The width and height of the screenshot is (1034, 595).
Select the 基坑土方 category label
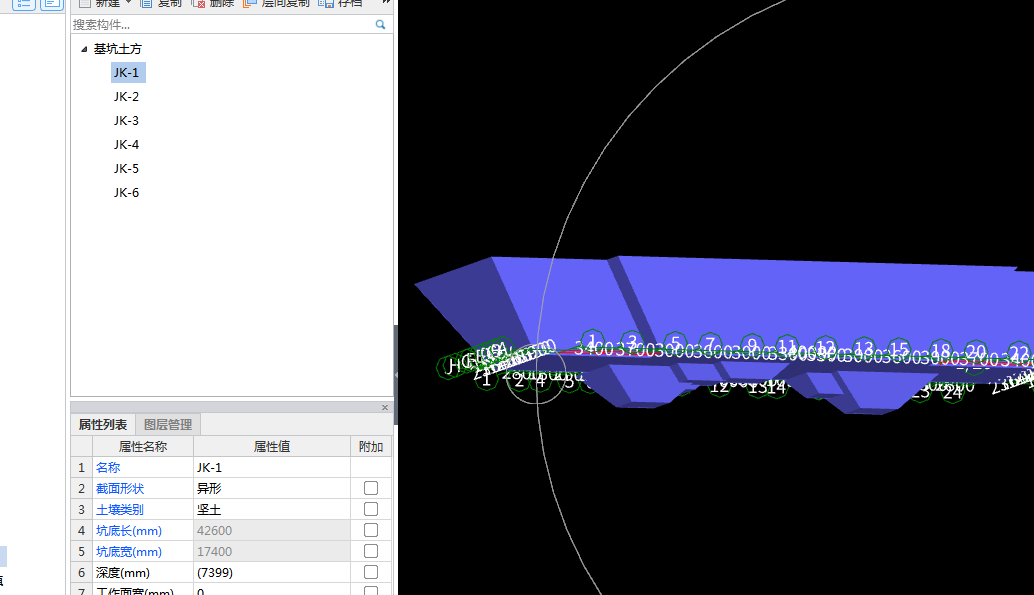tap(117, 49)
